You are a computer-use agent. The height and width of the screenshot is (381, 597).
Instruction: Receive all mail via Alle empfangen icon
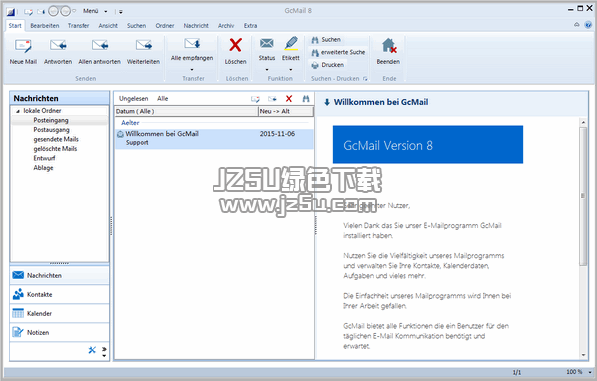[x=192, y=44]
